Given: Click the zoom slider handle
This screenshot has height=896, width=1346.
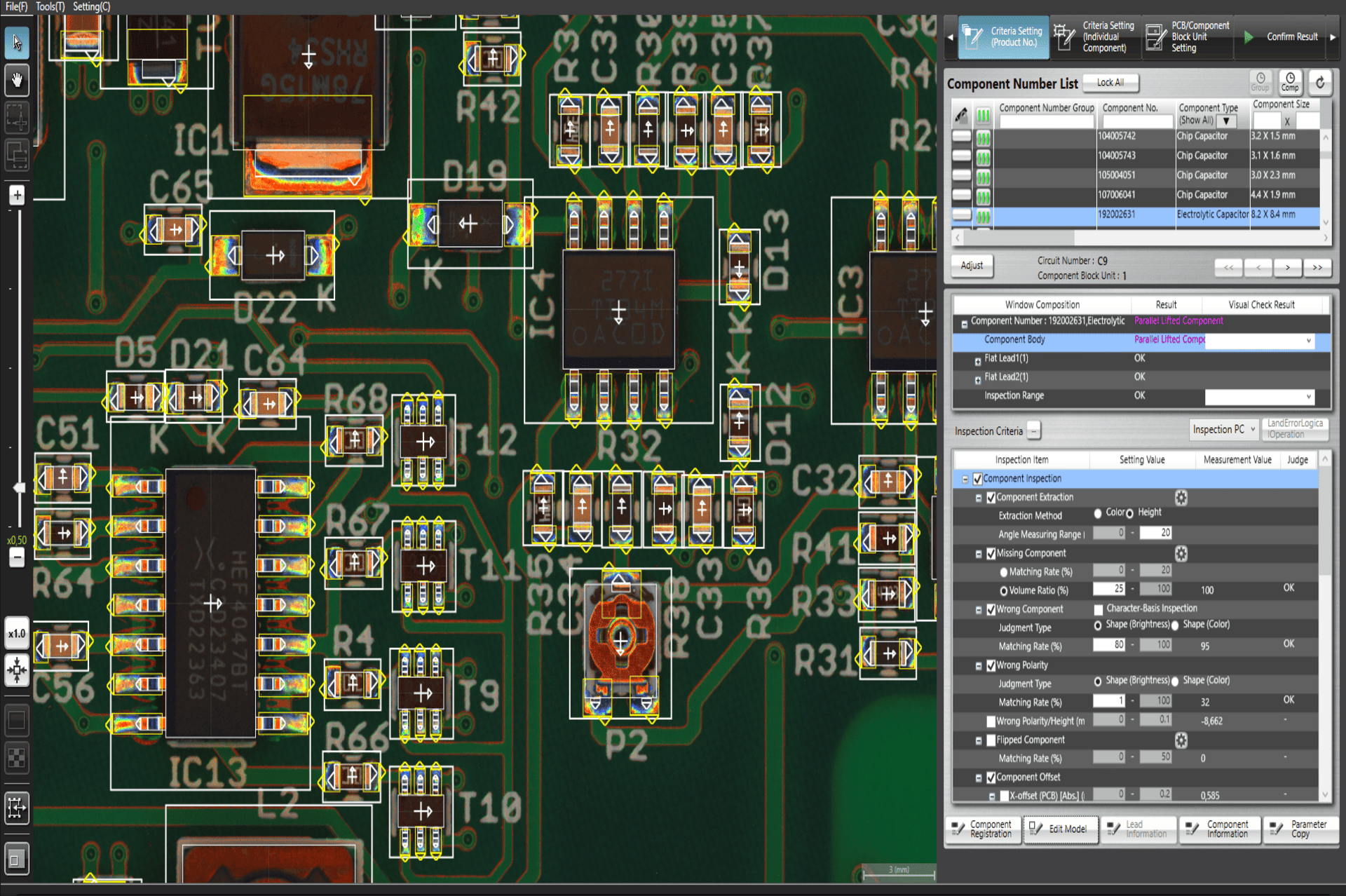Looking at the screenshot, I should click(x=20, y=487).
